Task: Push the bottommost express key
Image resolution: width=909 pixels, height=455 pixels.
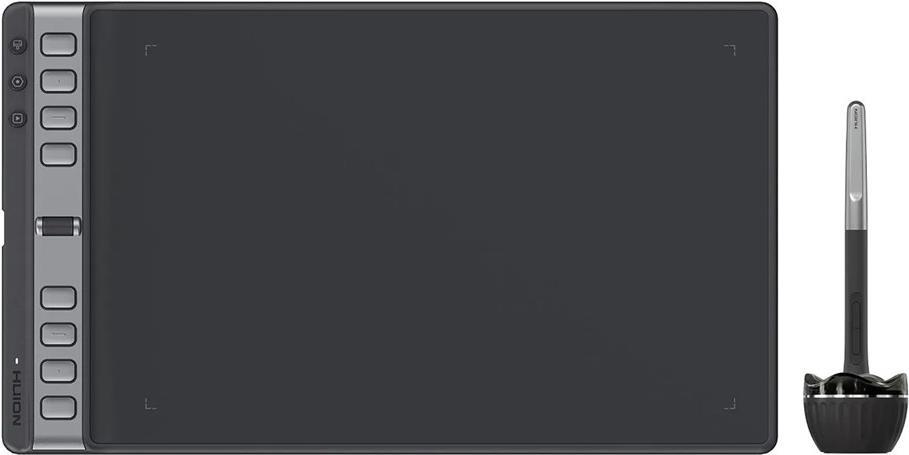Action: [x=58, y=407]
